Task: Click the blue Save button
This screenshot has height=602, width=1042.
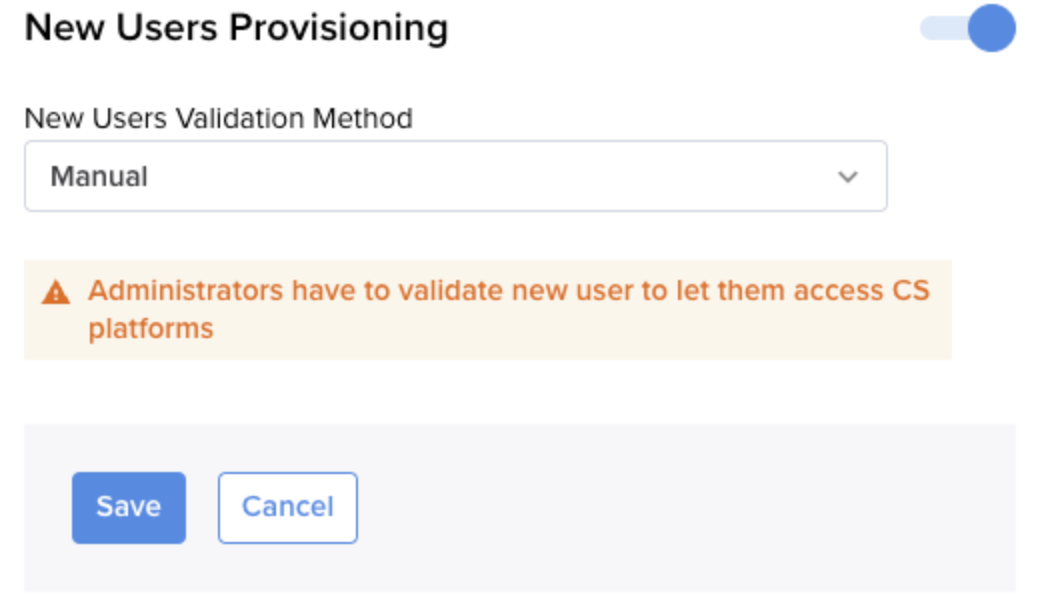Action: click(x=129, y=508)
